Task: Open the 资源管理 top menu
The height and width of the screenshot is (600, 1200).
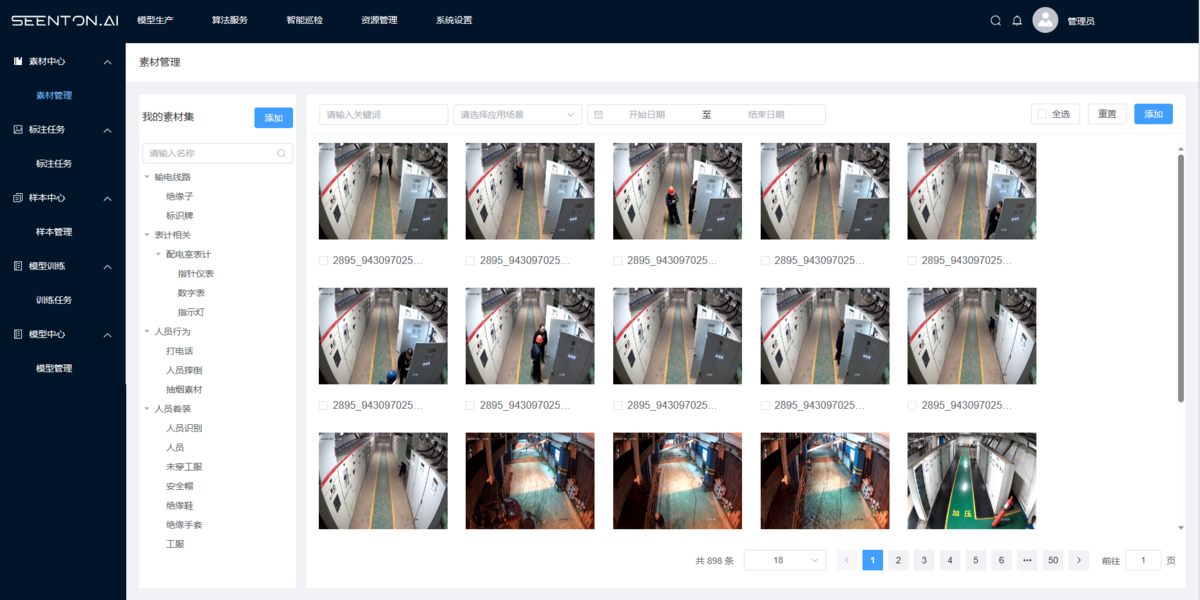Action: 379,20
